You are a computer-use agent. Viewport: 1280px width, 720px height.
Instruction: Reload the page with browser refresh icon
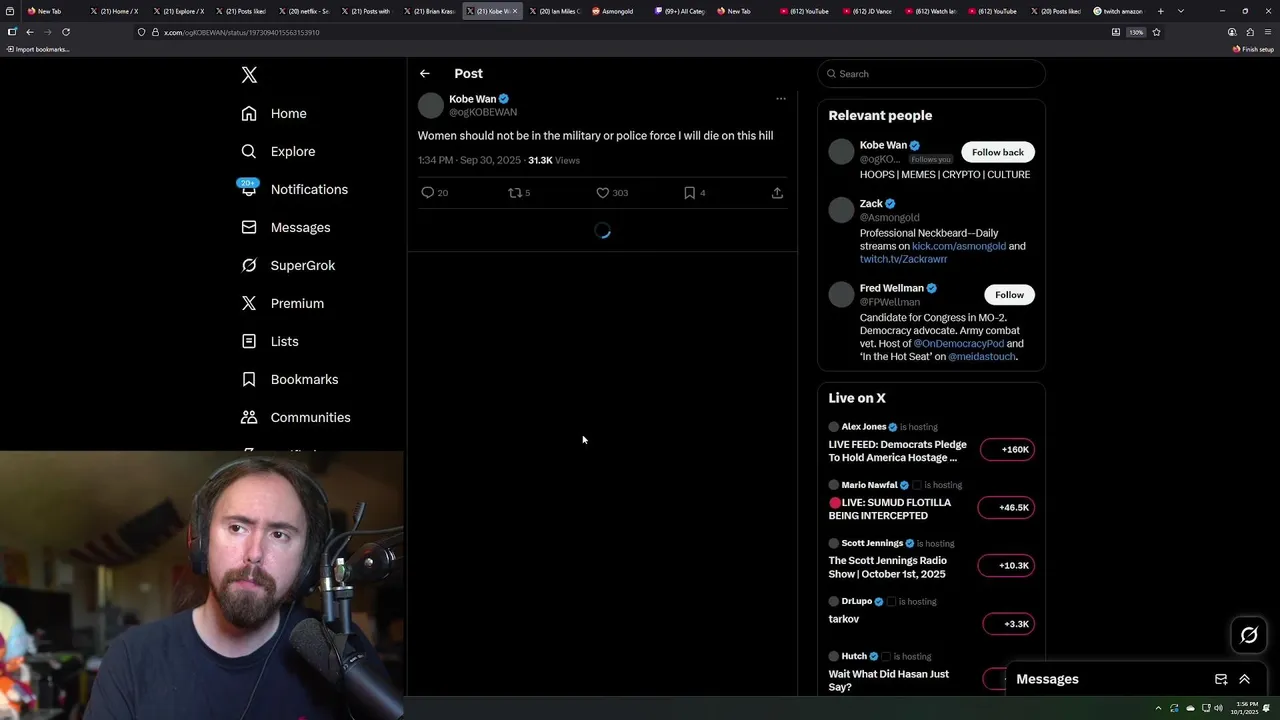(x=66, y=32)
